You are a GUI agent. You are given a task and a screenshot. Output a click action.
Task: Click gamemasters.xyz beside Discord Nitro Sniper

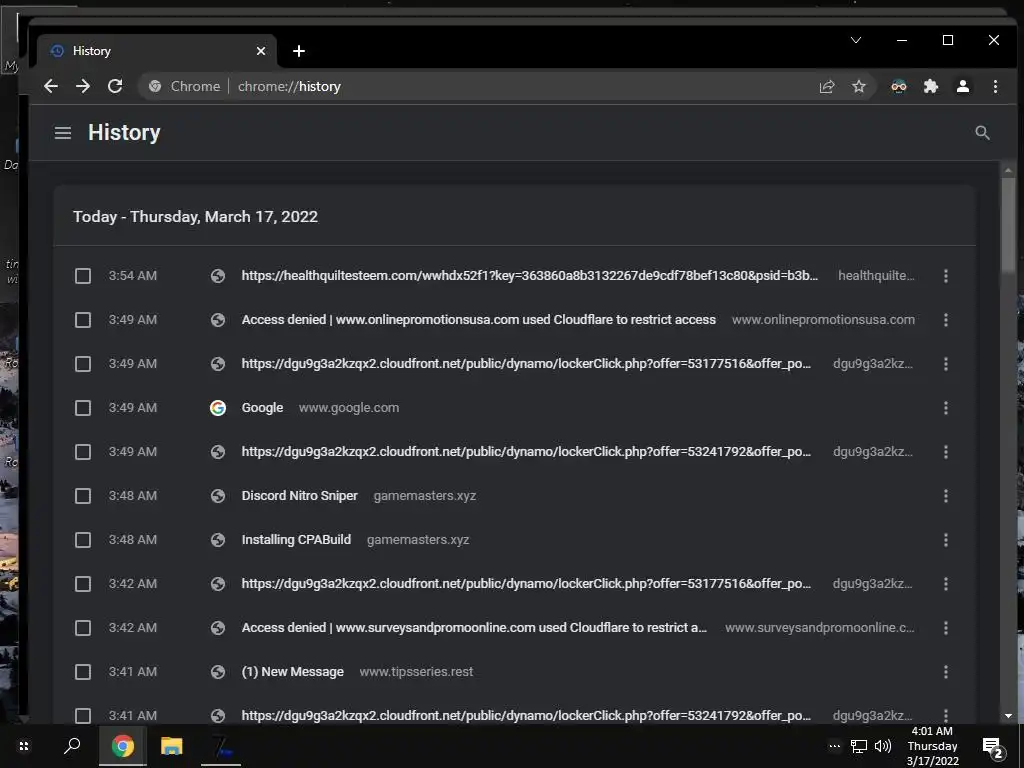(x=424, y=496)
